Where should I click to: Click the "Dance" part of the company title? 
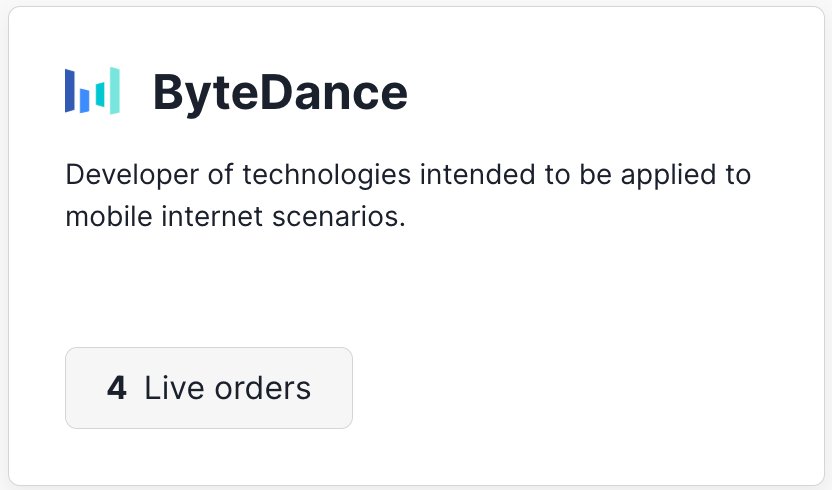[331, 93]
